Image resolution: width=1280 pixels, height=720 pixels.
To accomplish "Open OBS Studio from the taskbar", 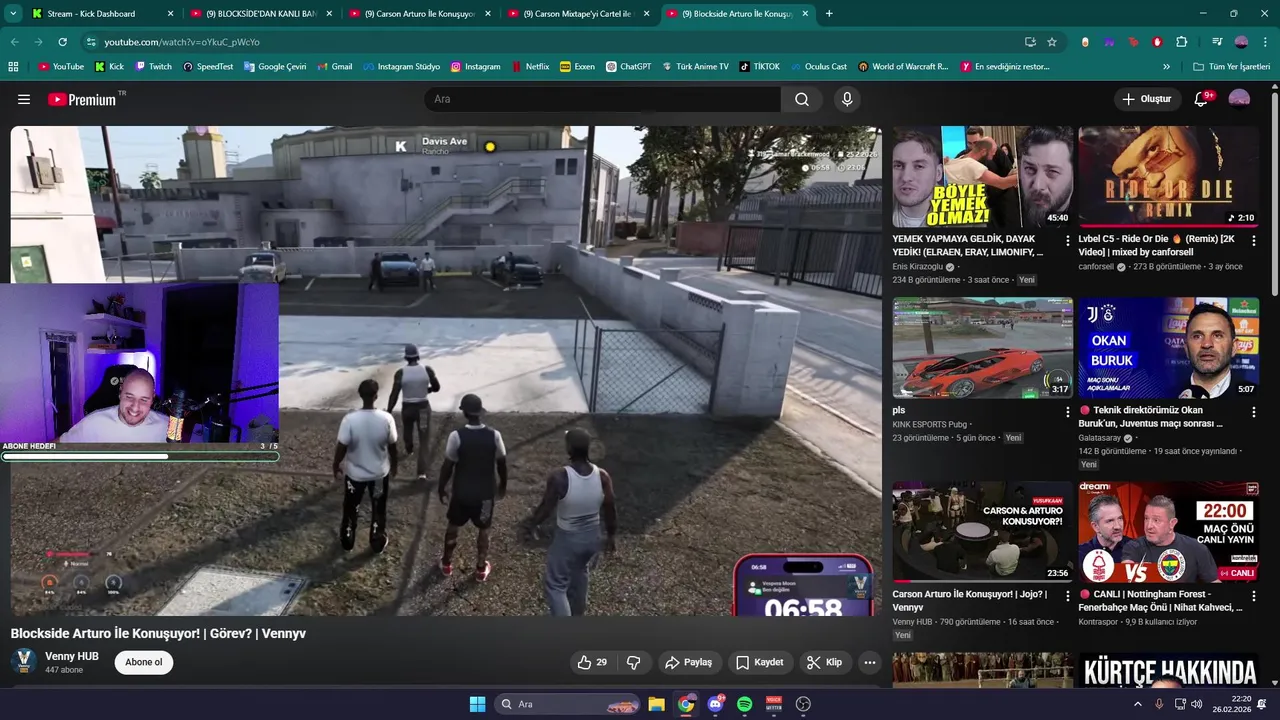I will coord(803,704).
